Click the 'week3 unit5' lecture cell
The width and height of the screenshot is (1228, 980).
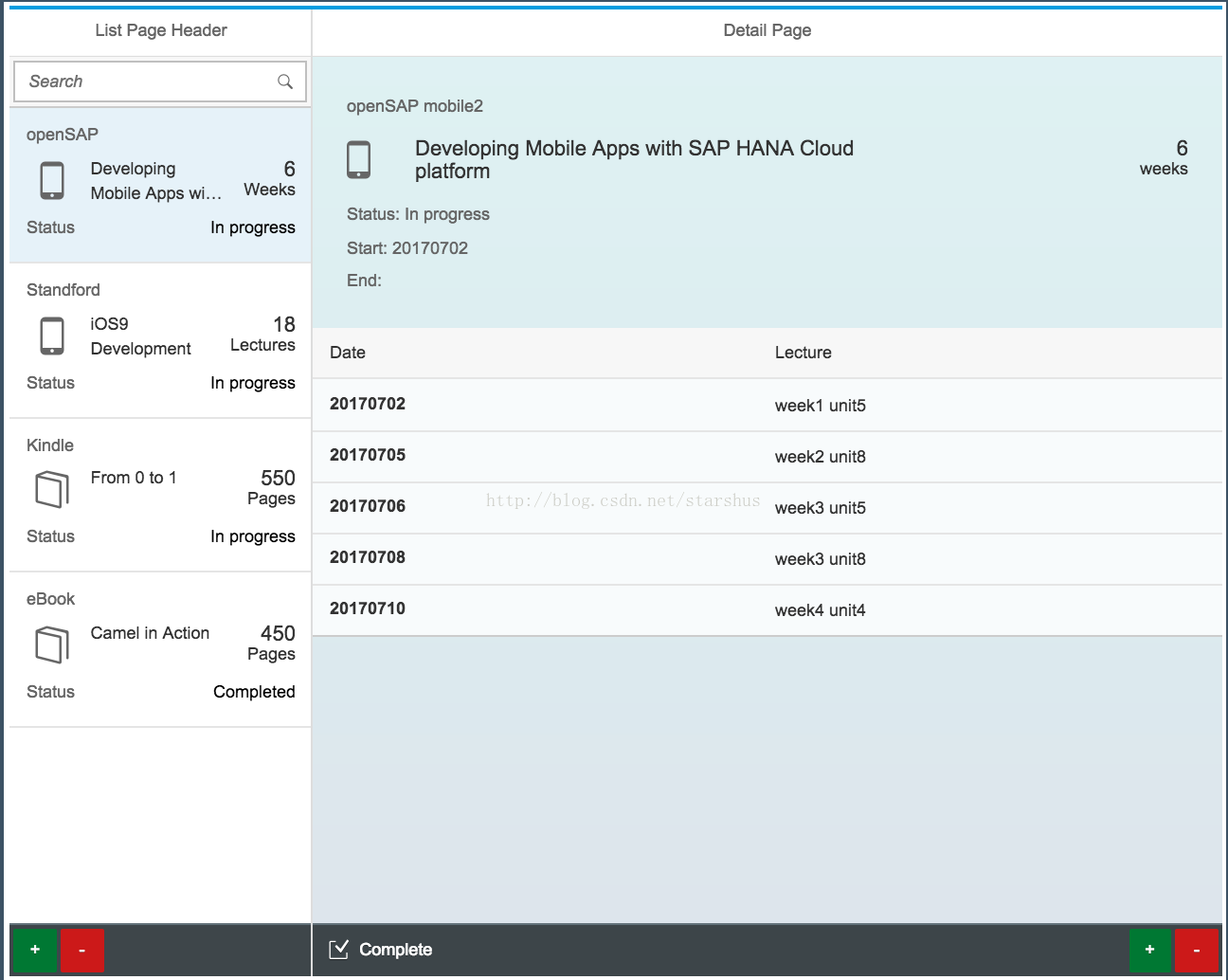click(x=821, y=508)
